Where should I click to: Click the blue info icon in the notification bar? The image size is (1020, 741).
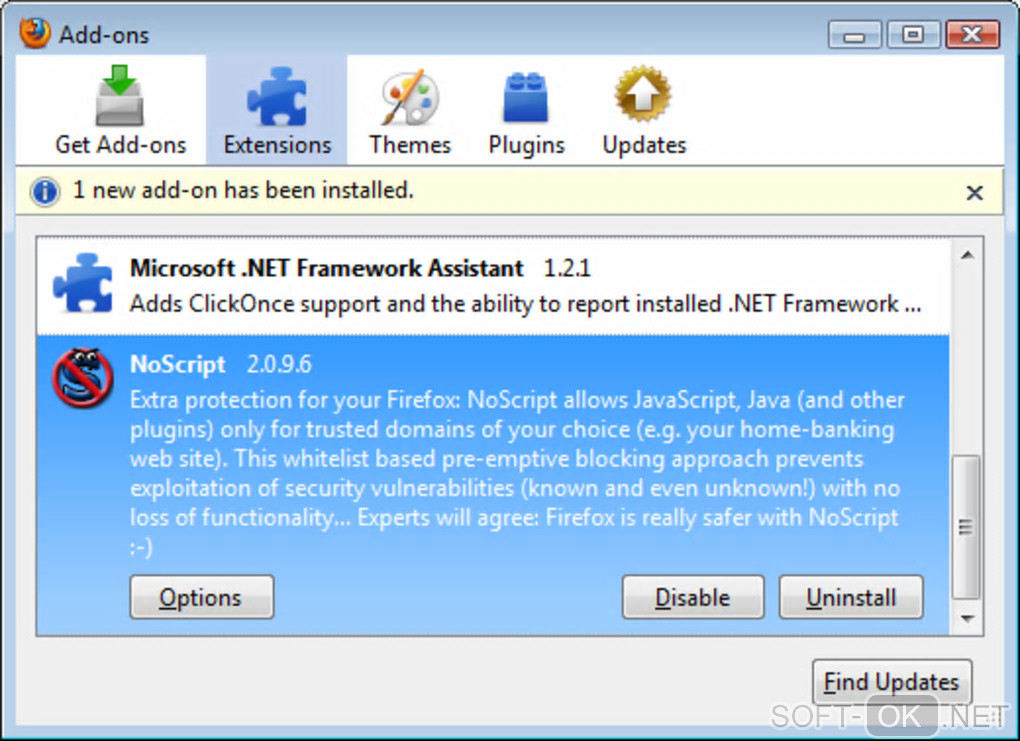(45, 192)
